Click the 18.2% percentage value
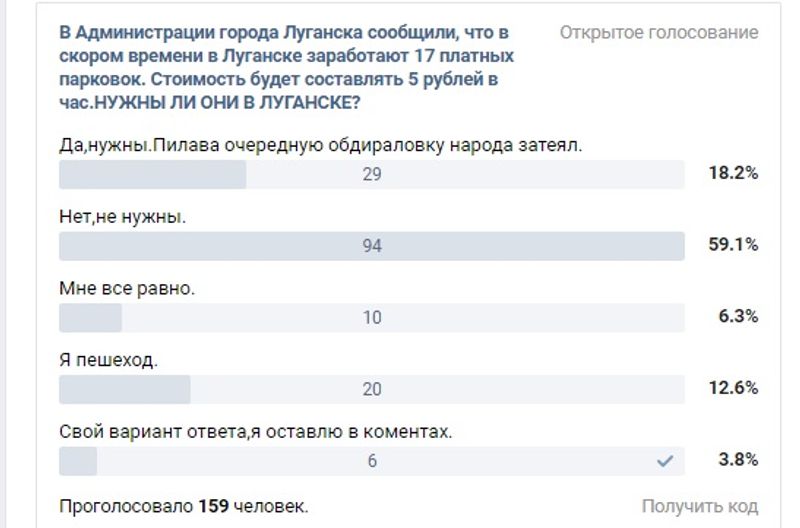 coord(733,173)
